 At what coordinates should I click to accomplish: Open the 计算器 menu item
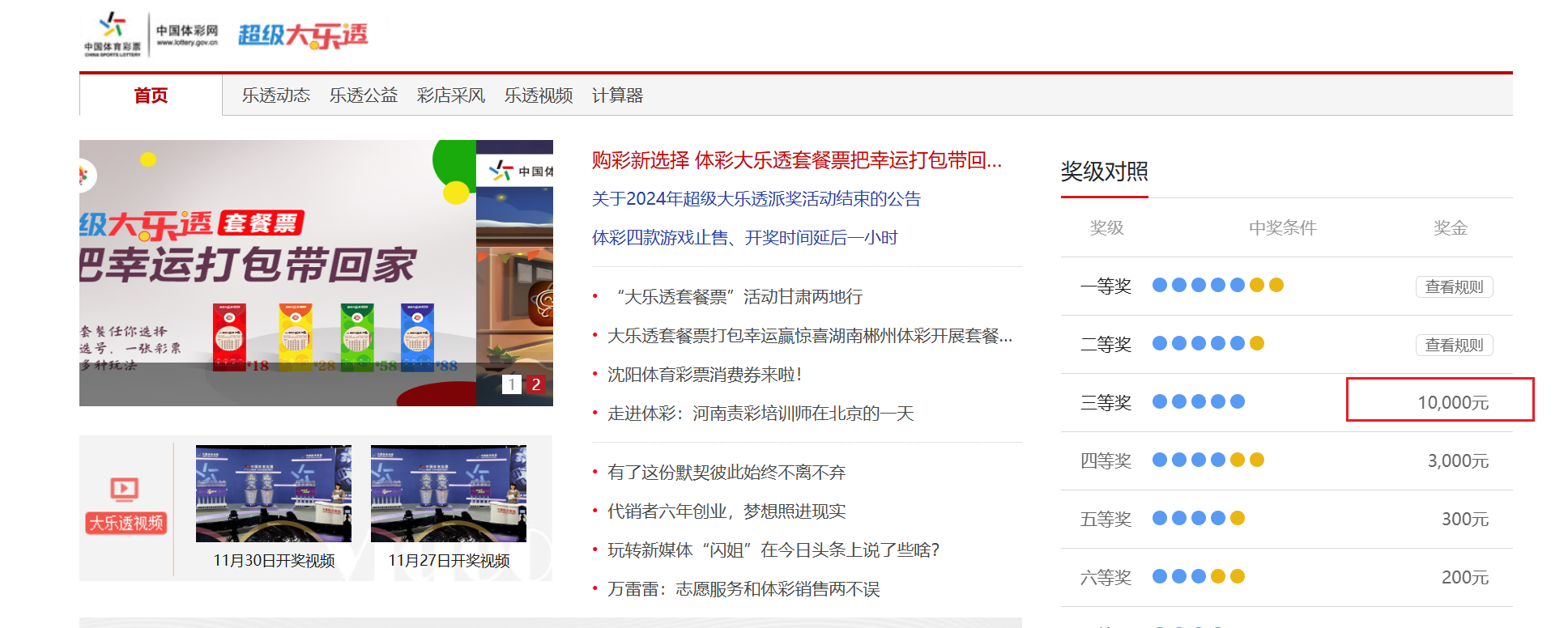tap(617, 95)
